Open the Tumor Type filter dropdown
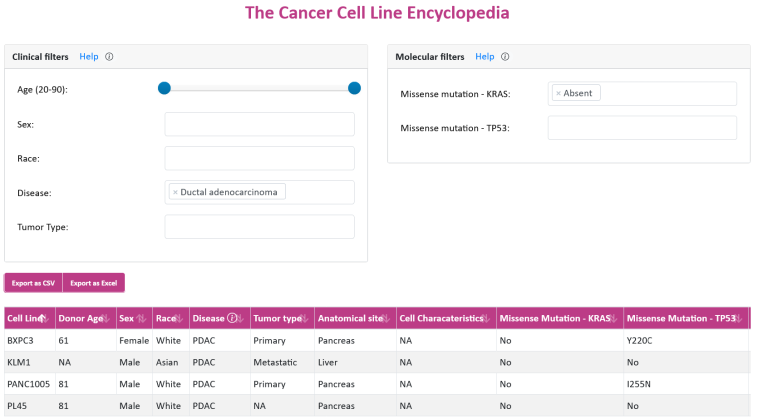This screenshot has width=758, height=419. [259, 227]
